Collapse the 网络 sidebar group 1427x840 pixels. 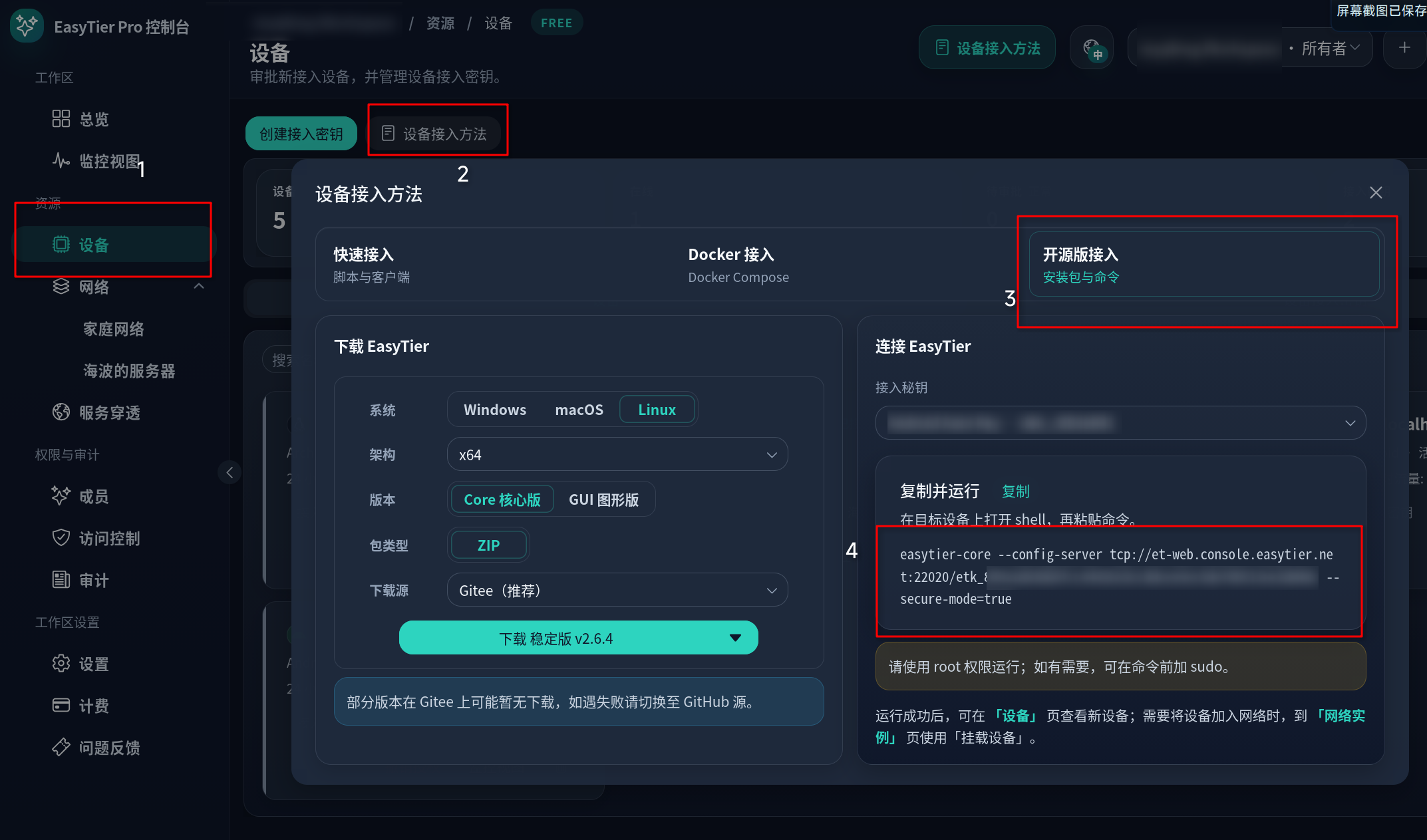[199, 287]
